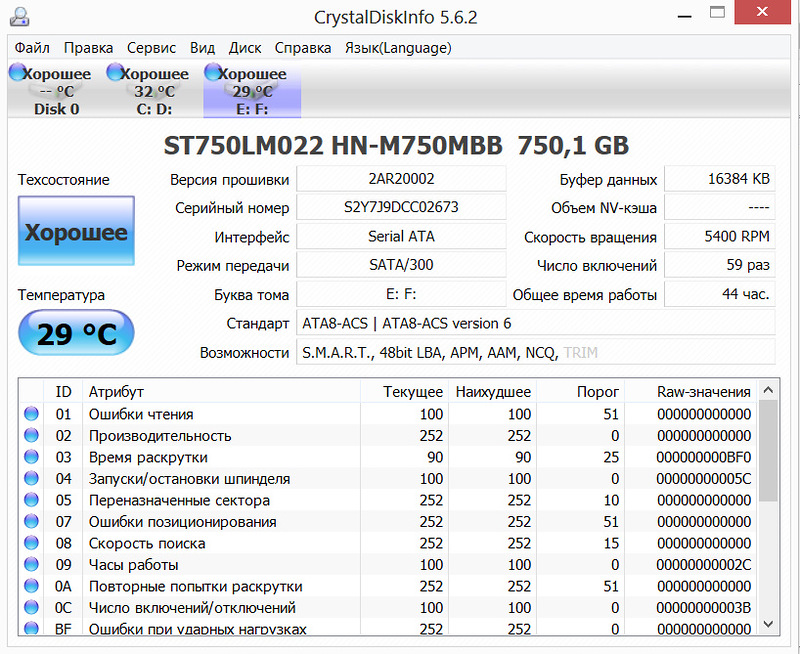The image size is (800, 654).
Task: Click the serial number field S2Y7J9DCC02673
Action: pyautogui.click(x=402, y=208)
